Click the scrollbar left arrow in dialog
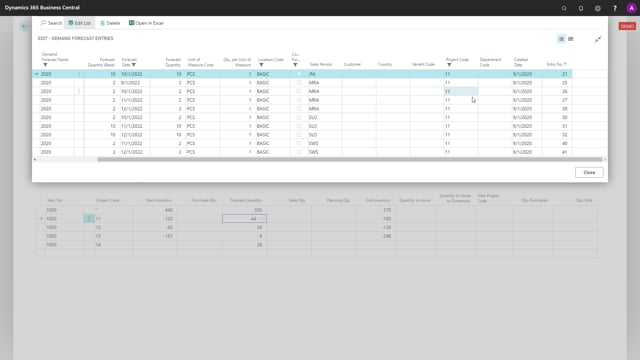 [x=35, y=160]
